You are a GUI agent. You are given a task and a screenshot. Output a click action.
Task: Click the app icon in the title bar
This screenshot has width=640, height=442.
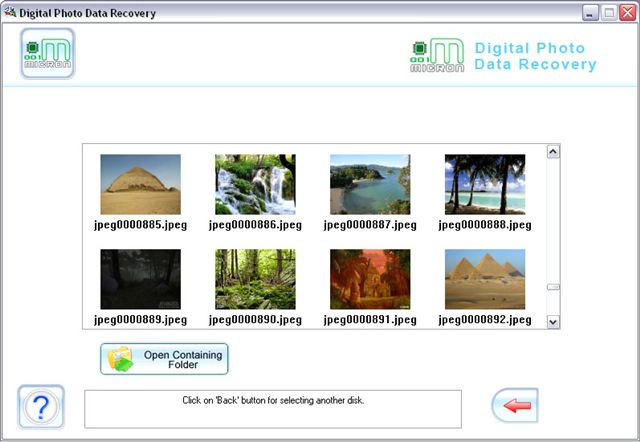[x=10, y=13]
